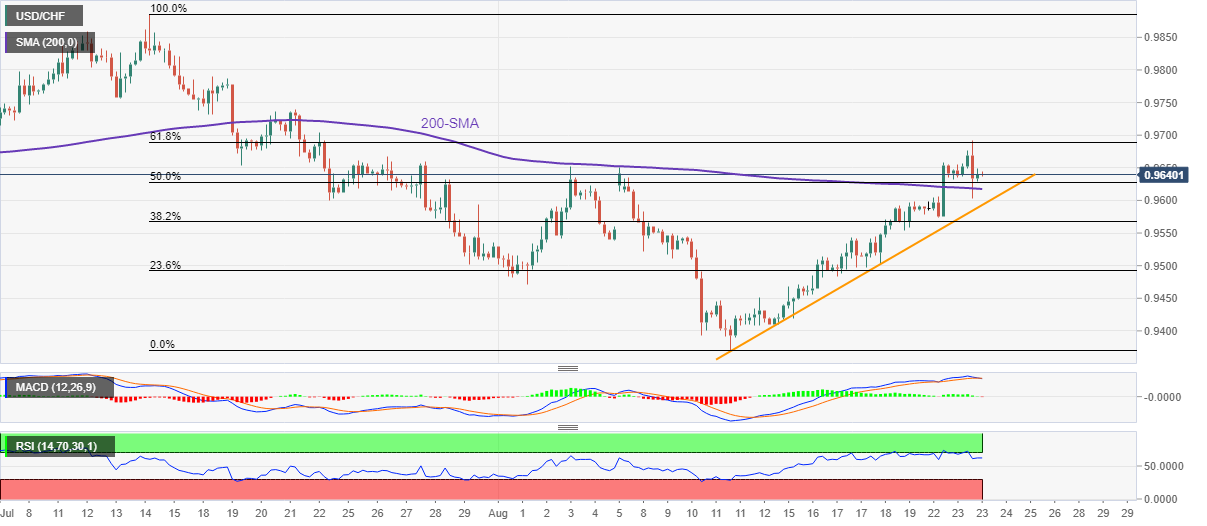Click the 0.9550 price axis label
The height and width of the screenshot is (526, 1207).
pyautogui.click(x=1161, y=234)
